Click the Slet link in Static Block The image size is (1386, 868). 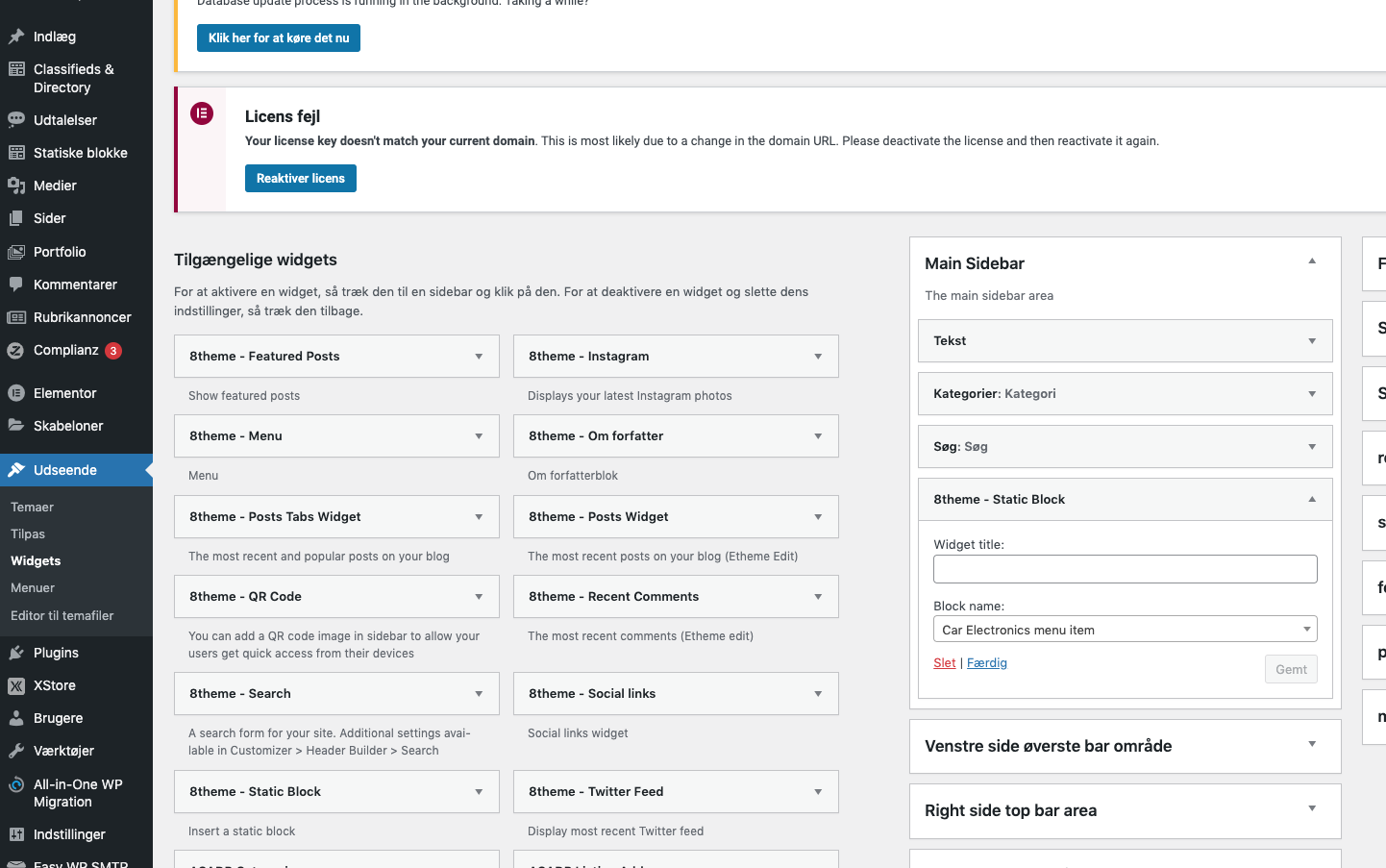944,663
